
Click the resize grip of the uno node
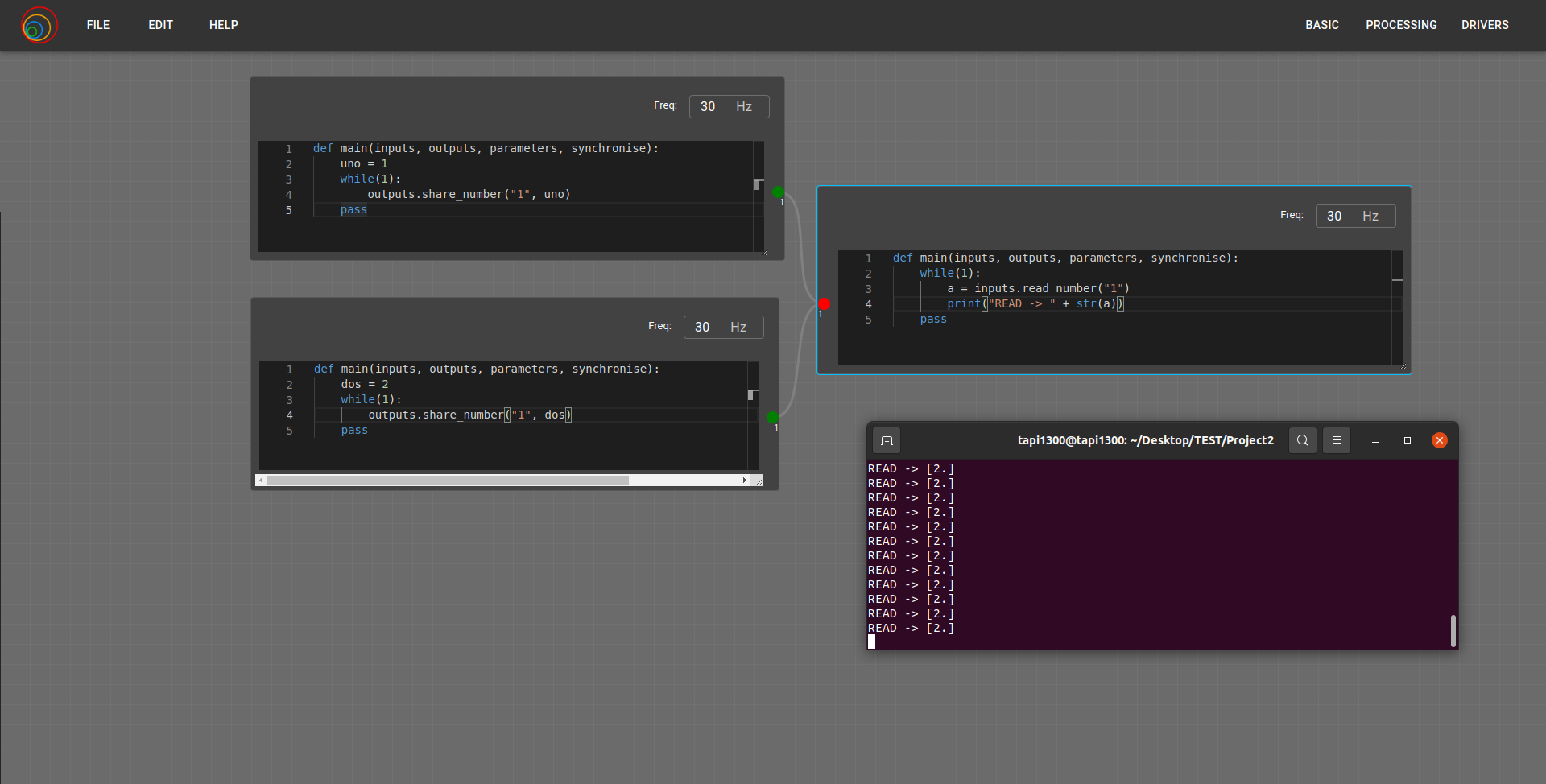pos(765,251)
